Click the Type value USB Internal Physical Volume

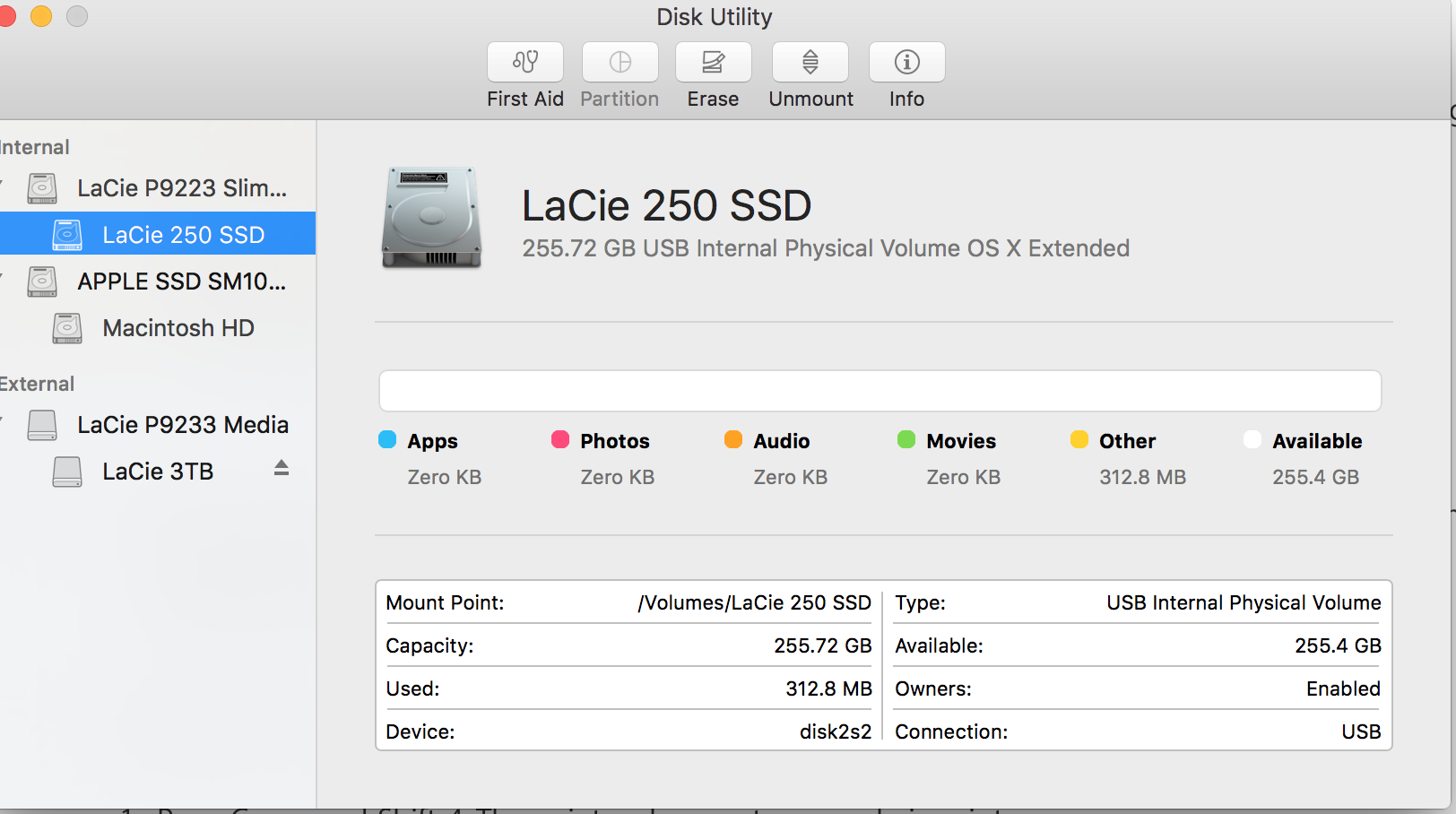1244,602
